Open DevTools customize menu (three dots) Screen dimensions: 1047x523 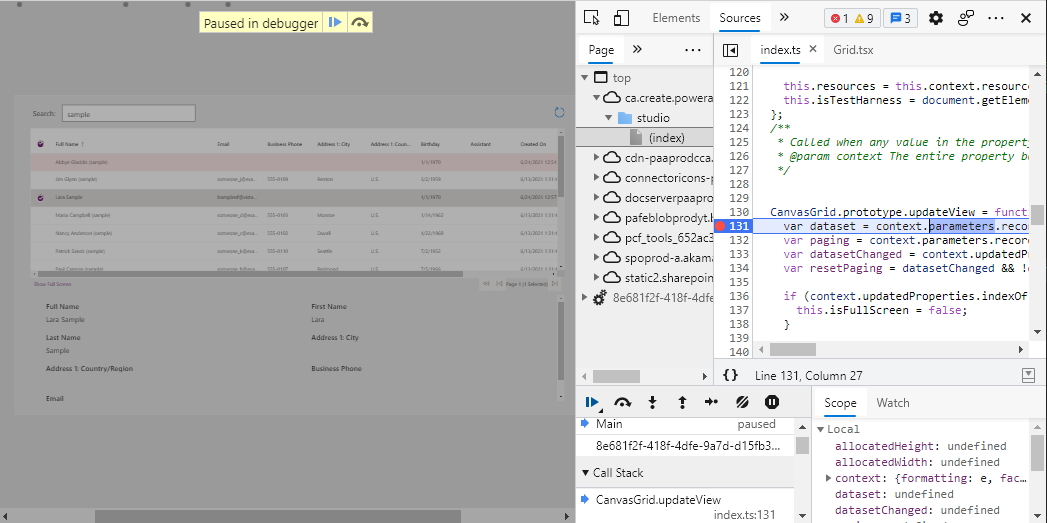pos(996,18)
